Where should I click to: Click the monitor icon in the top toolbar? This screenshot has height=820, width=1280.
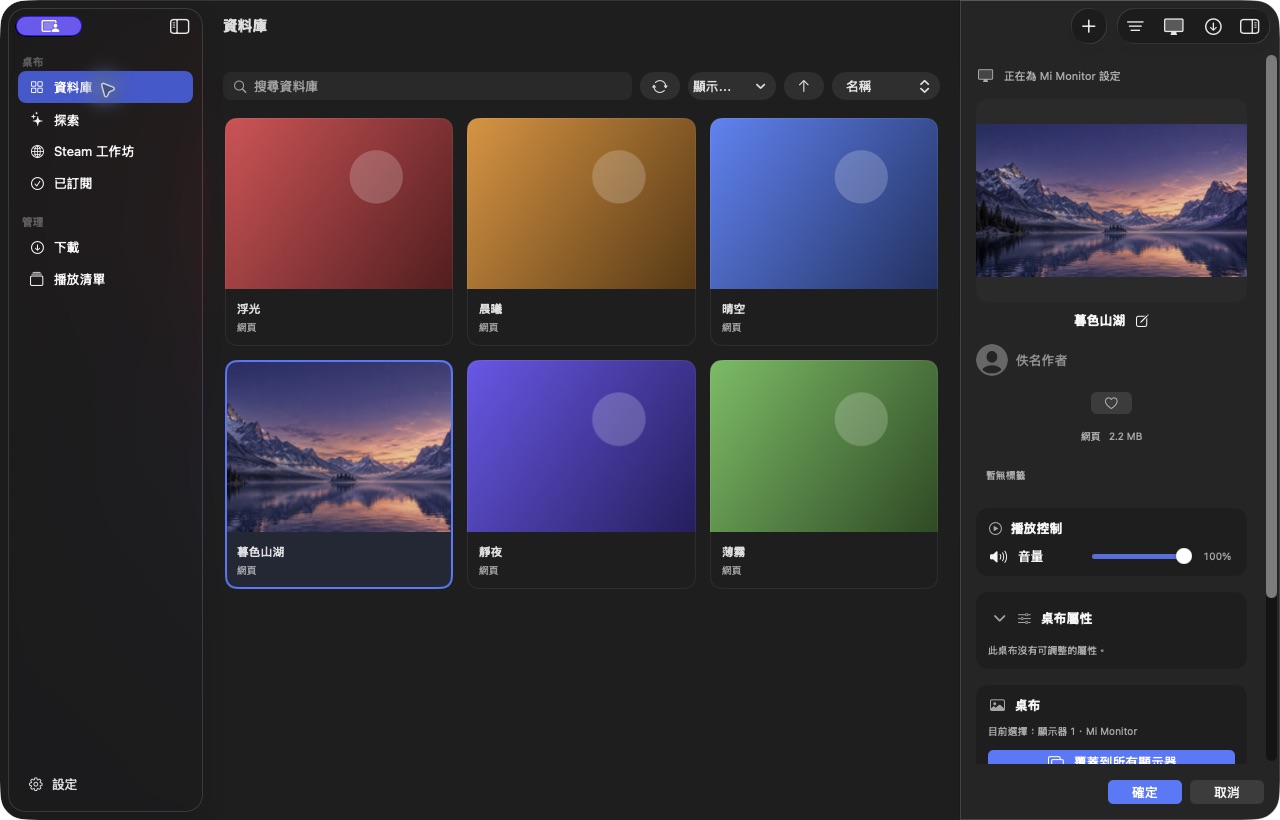pos(1174,27)
